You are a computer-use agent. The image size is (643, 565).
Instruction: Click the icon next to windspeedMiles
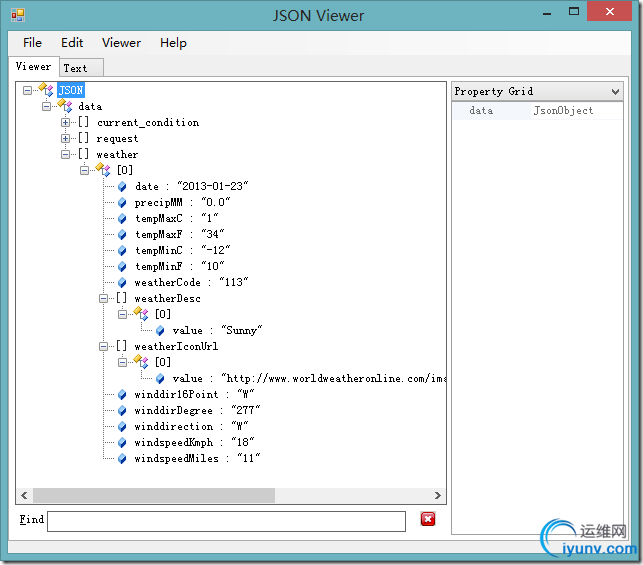123,459
